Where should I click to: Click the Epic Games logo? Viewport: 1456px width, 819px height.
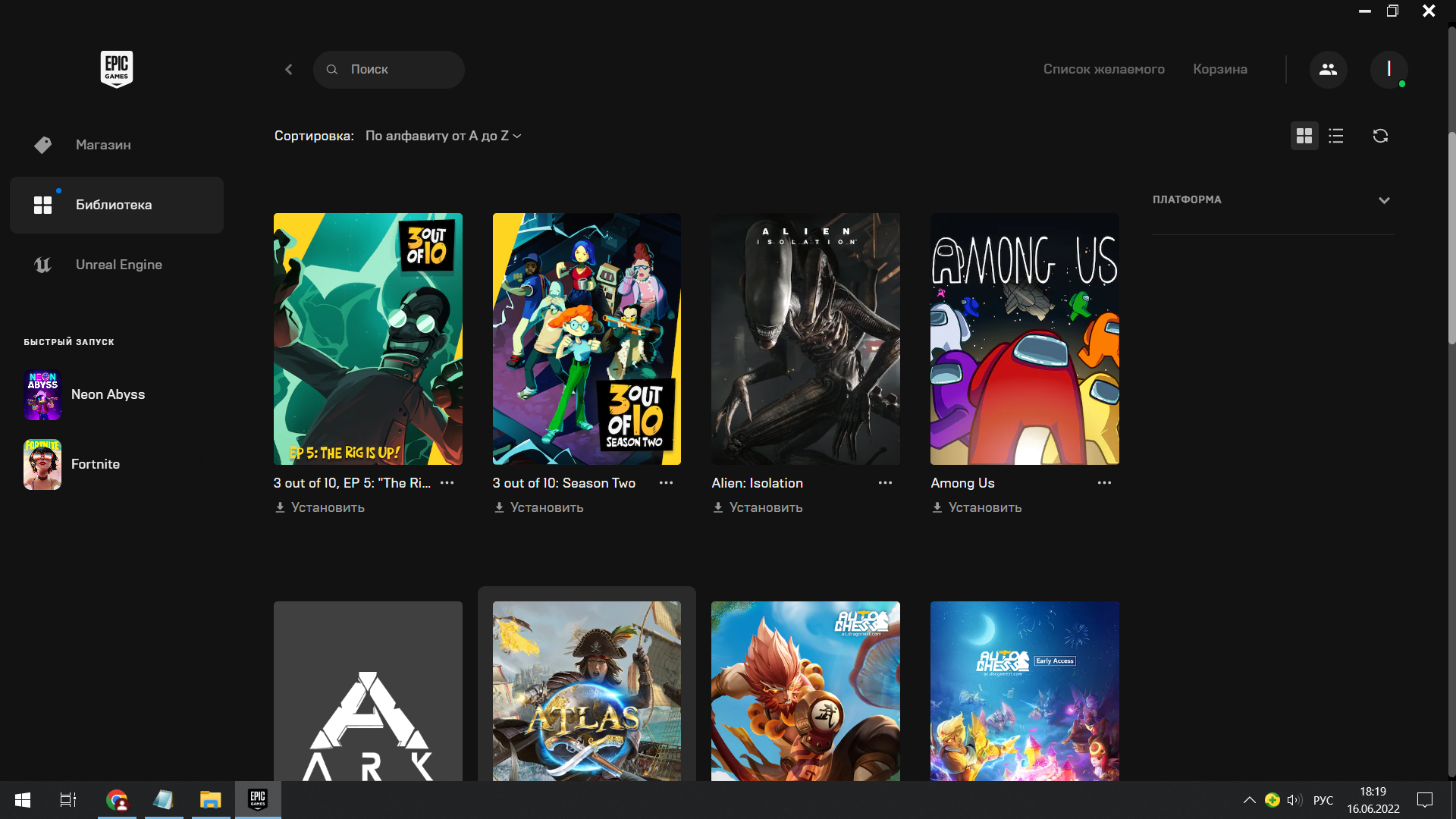[117, 69]
